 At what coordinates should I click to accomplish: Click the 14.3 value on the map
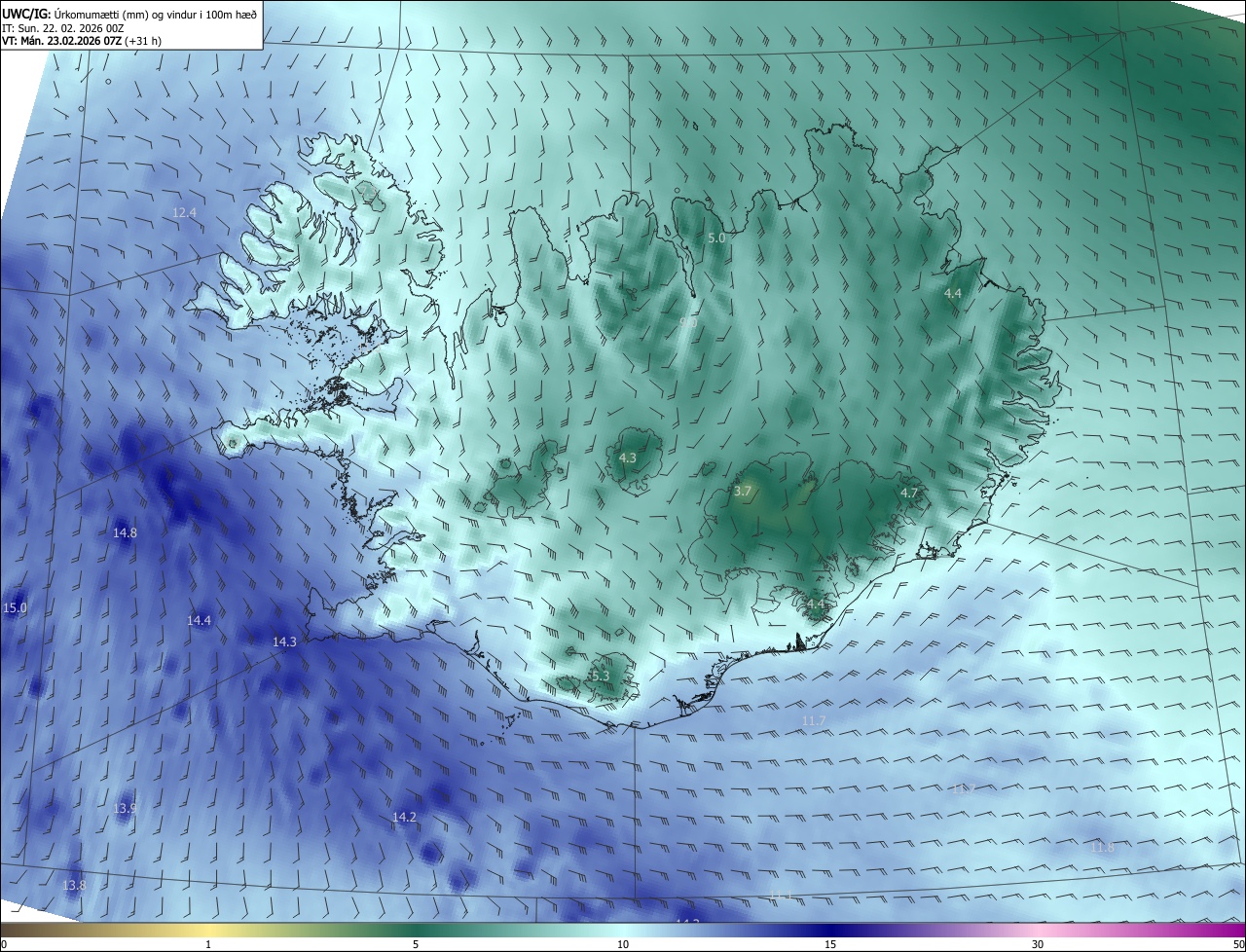coord(284,641)
